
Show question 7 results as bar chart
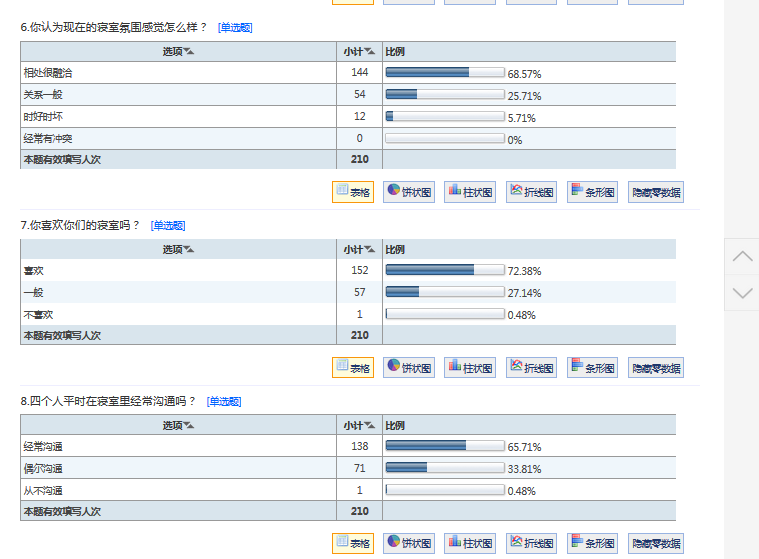point(592,368)
